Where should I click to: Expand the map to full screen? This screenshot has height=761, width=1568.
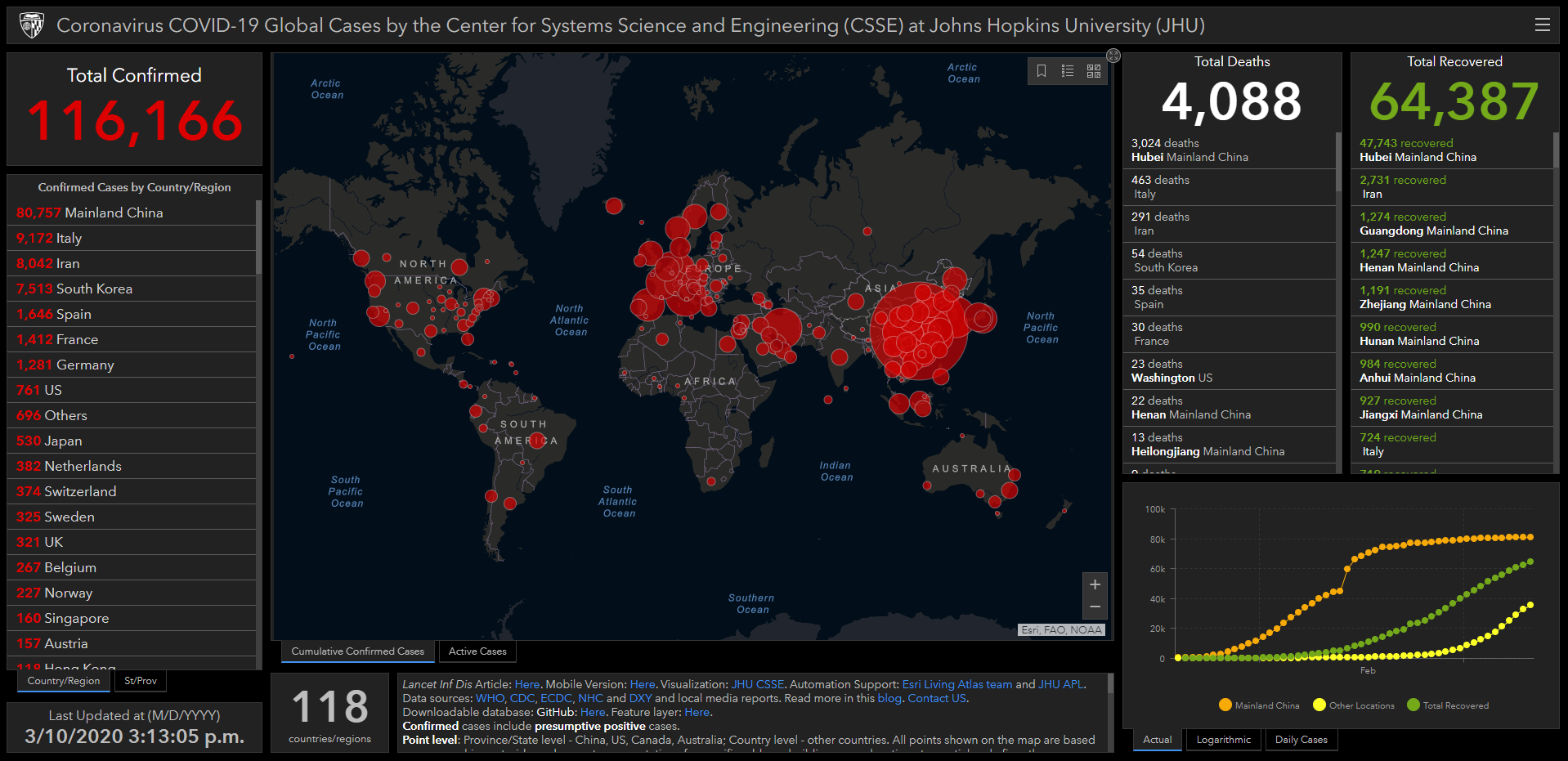pyautogui.click(x=1113, y=56)
